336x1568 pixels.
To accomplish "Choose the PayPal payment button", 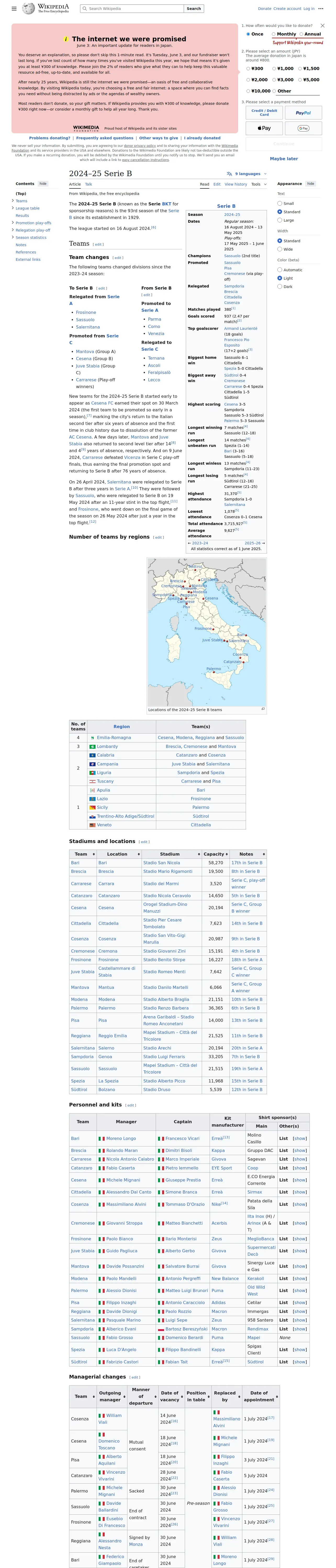I will [303, 113].
